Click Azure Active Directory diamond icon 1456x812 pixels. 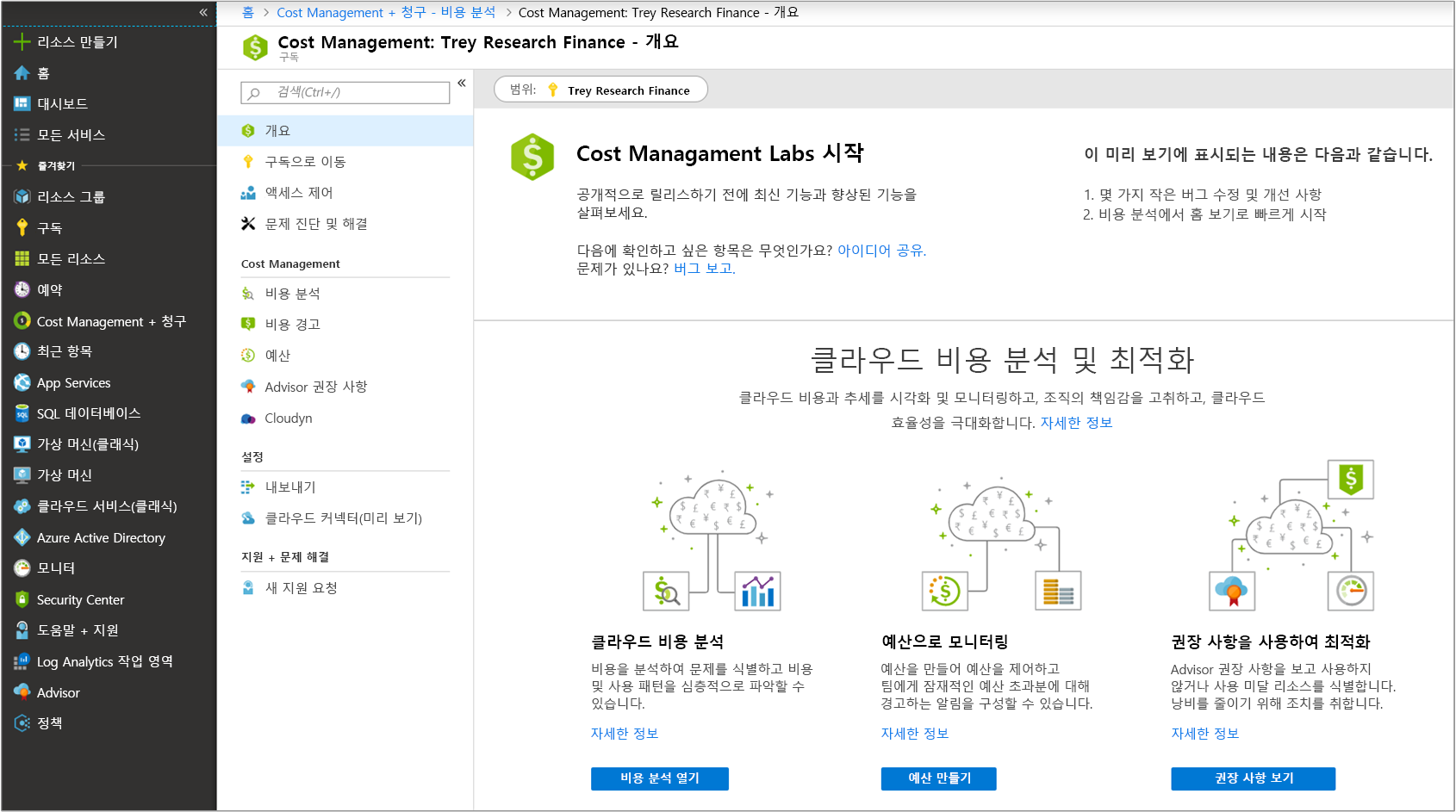coord(22,537)
